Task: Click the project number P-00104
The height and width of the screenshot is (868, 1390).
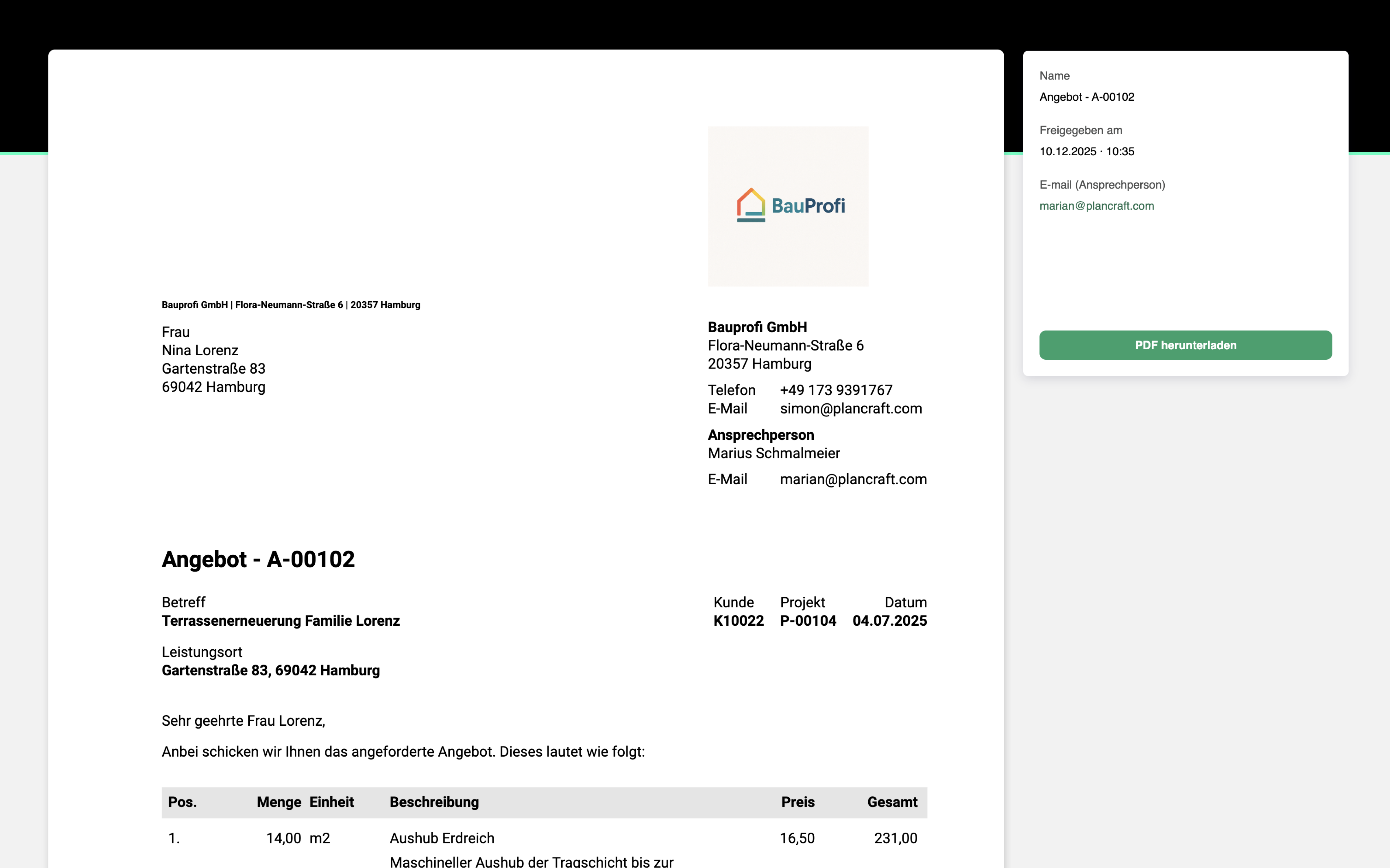Action: [807, 621]
